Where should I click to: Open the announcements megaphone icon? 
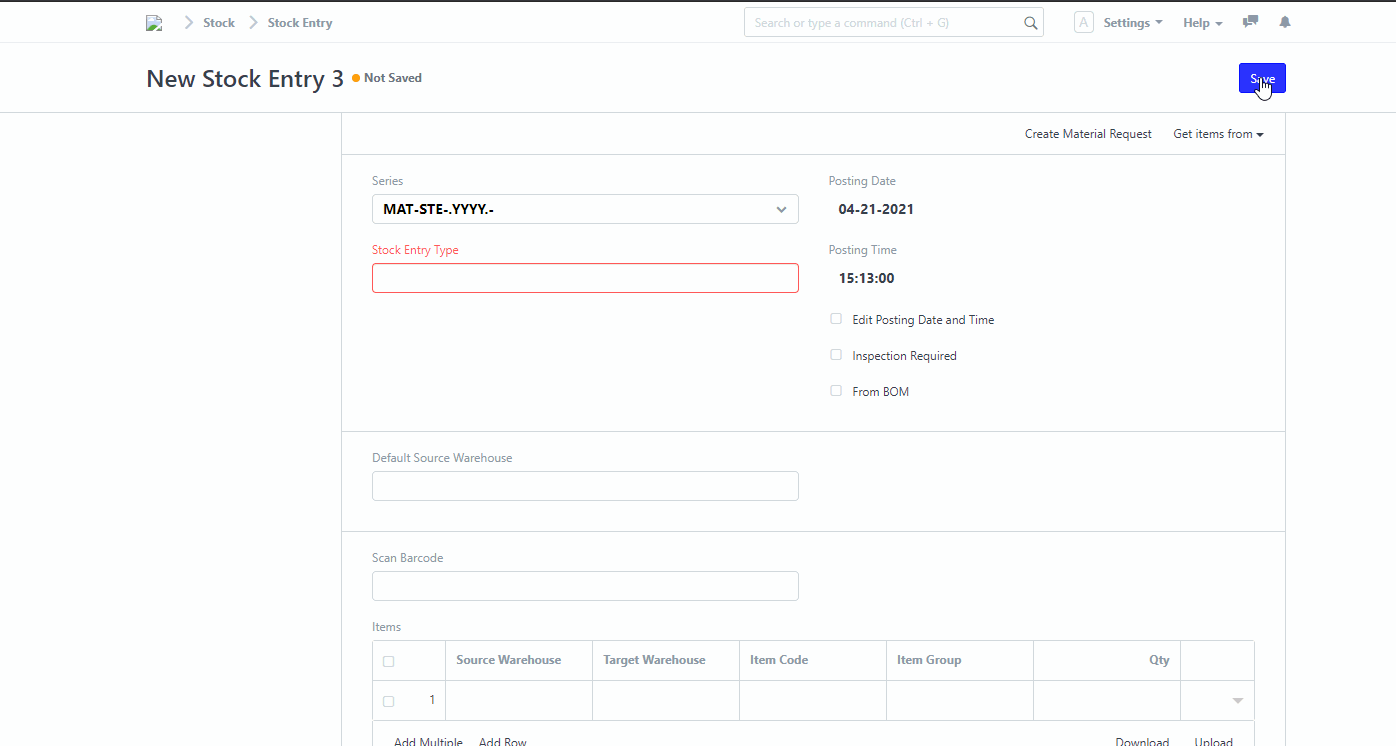coord(1249,22)
